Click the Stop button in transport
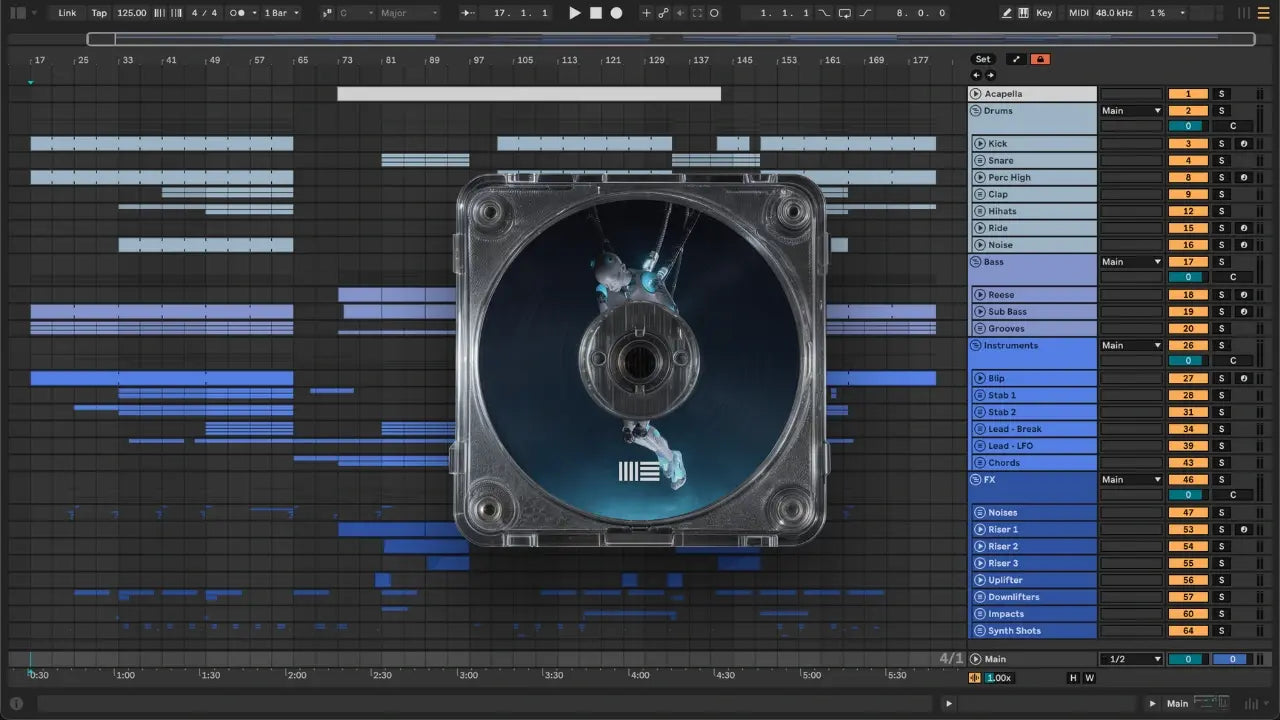 click(595, 13)
